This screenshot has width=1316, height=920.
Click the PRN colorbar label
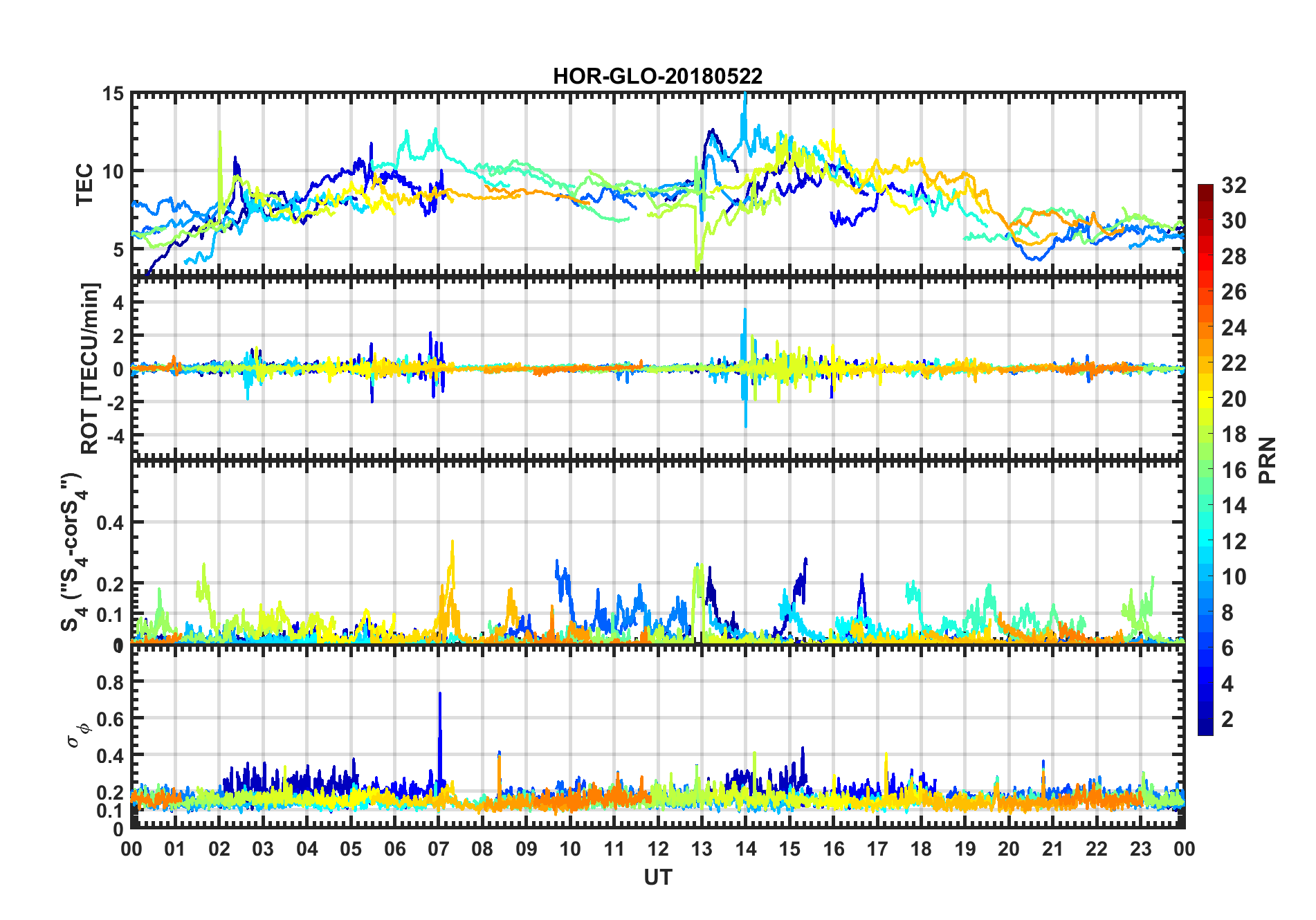1268,460
